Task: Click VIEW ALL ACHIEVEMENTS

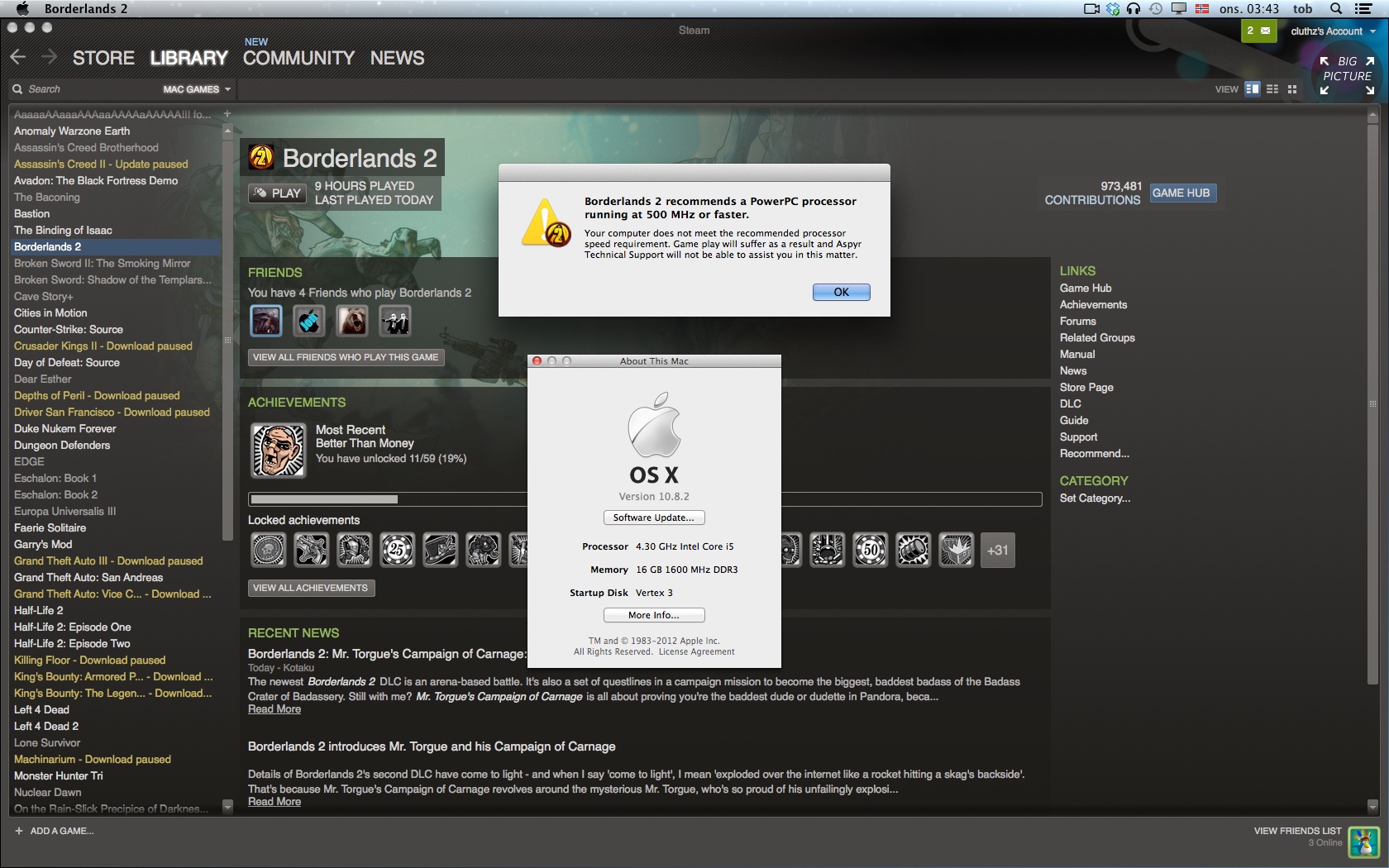Action: point(311,588)
